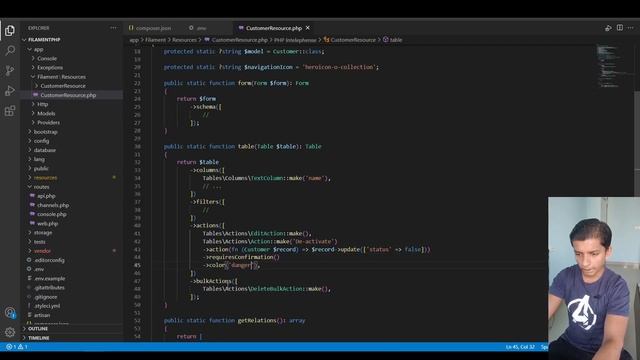This screenshot has width=640, height=360.
Task: Click the Ln 45, Col 32 status item
Action: pos(520,347)
